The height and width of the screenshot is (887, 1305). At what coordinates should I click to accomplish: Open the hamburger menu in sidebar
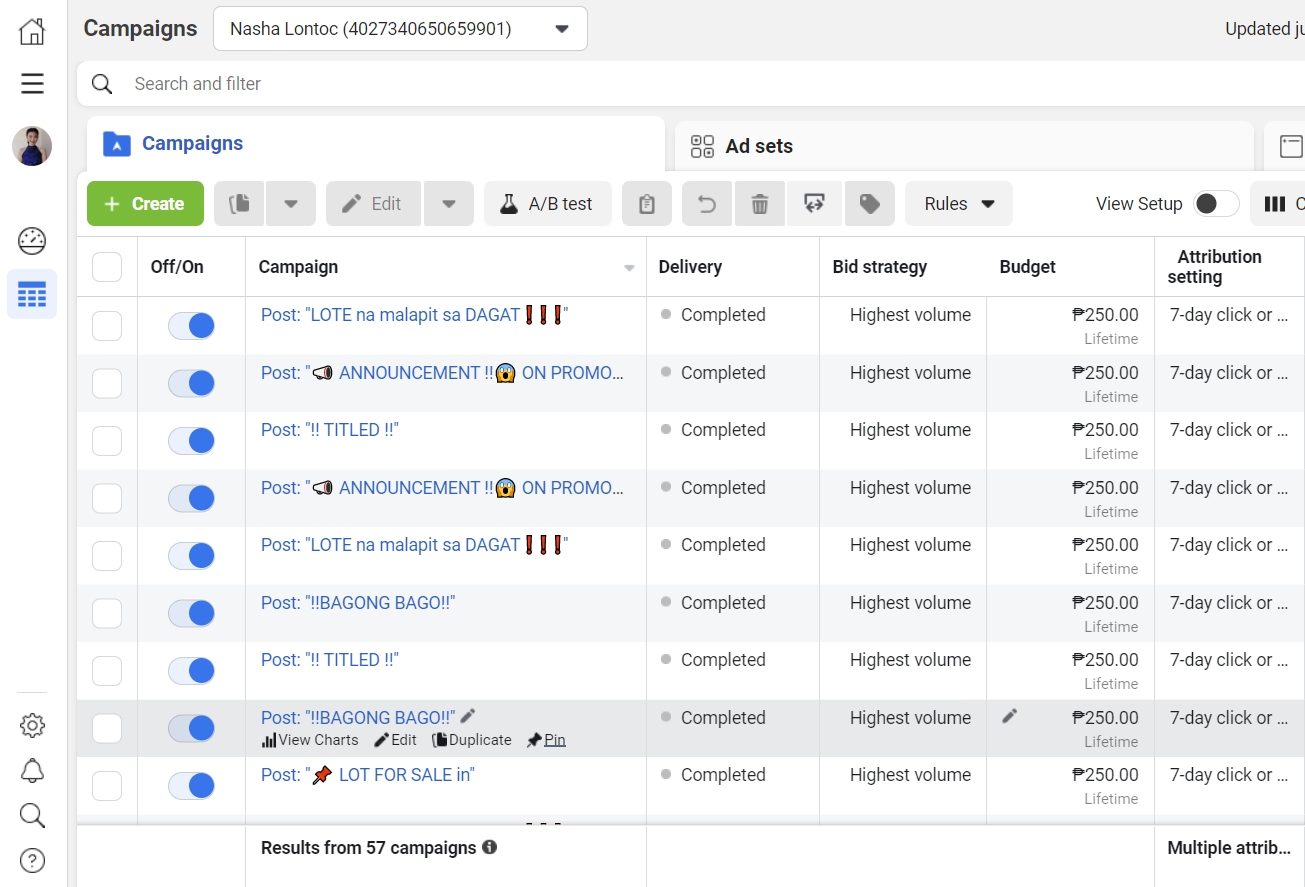pos(32,83)
